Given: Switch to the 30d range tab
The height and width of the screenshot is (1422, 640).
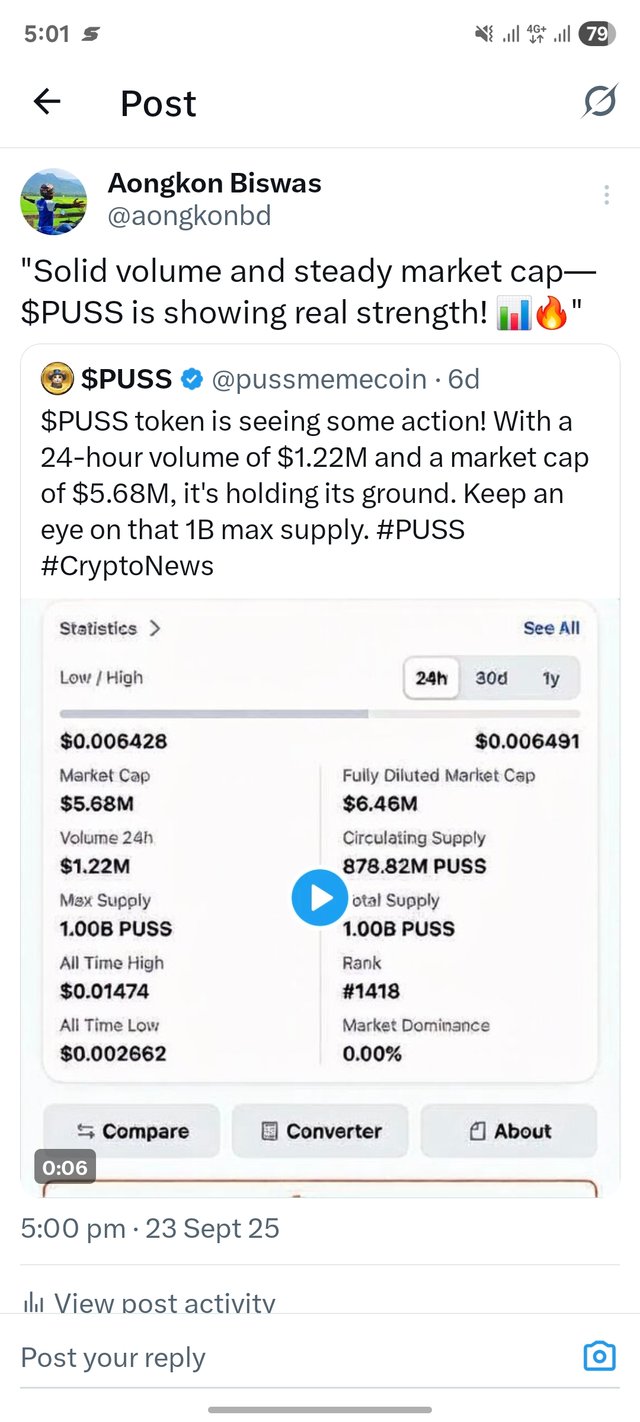Looking at the screenshot, I should 491,678.
